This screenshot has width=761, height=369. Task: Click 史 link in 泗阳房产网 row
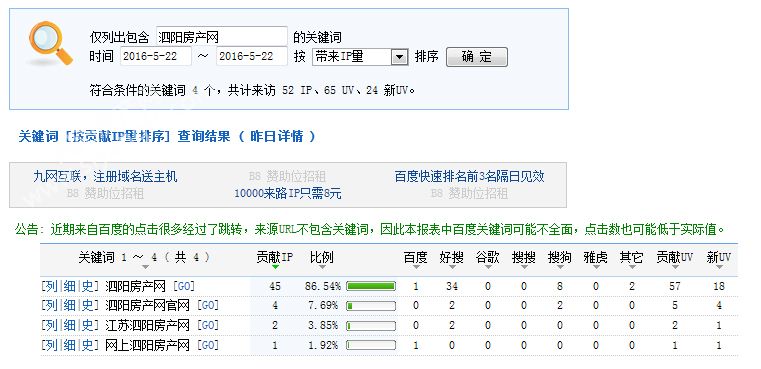pos(88,286)
